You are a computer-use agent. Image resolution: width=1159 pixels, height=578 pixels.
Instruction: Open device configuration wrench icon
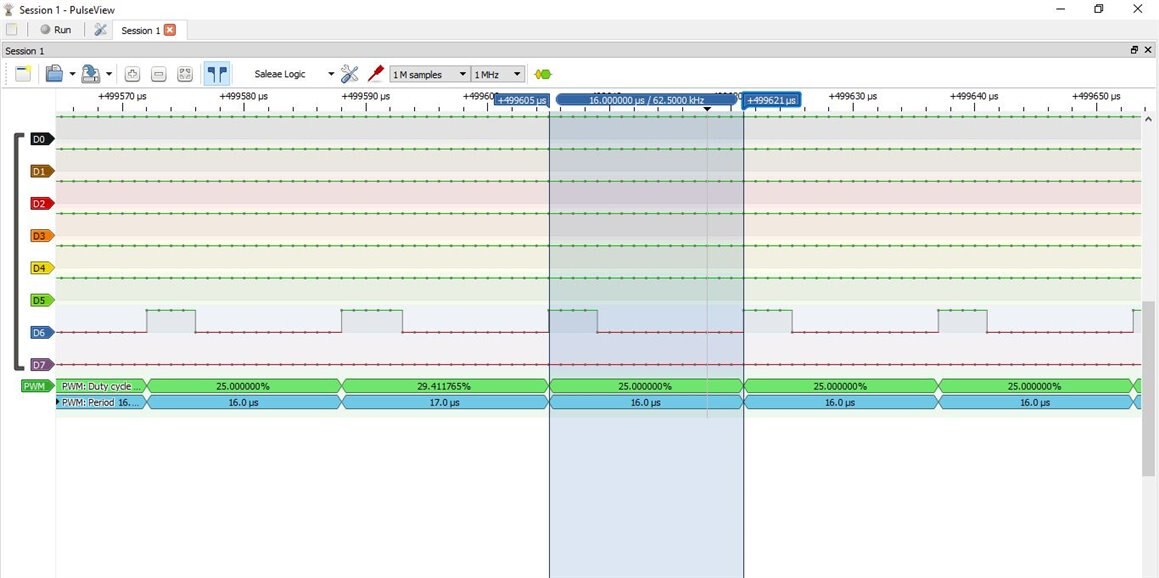tap(350, 74)
